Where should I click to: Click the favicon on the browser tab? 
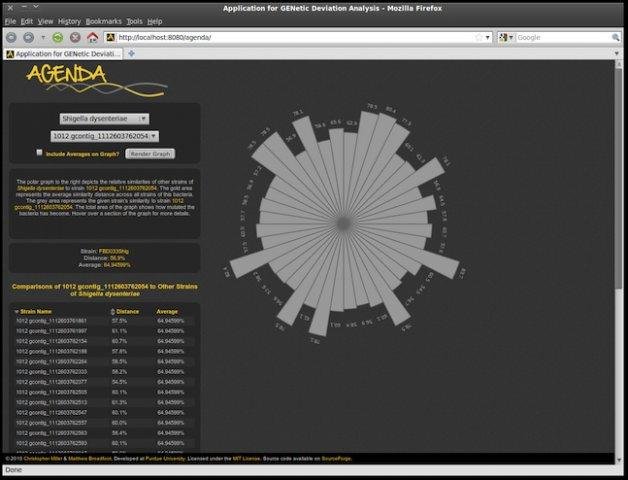tap(10, 54)
